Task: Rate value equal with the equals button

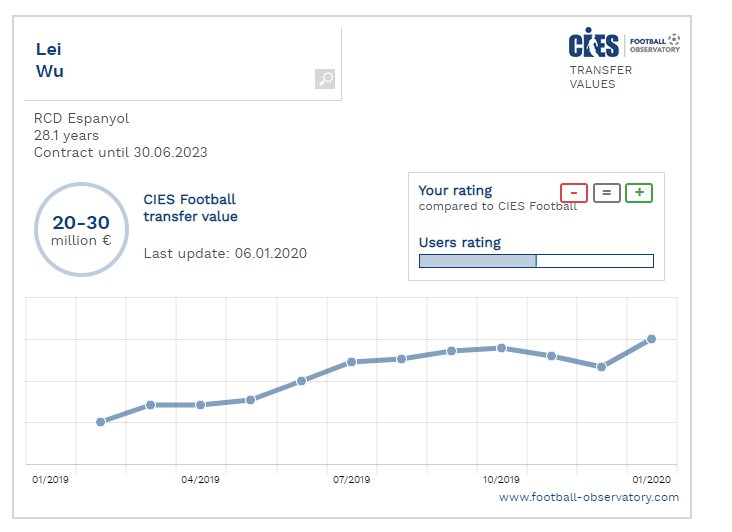Action: [606, 193]
